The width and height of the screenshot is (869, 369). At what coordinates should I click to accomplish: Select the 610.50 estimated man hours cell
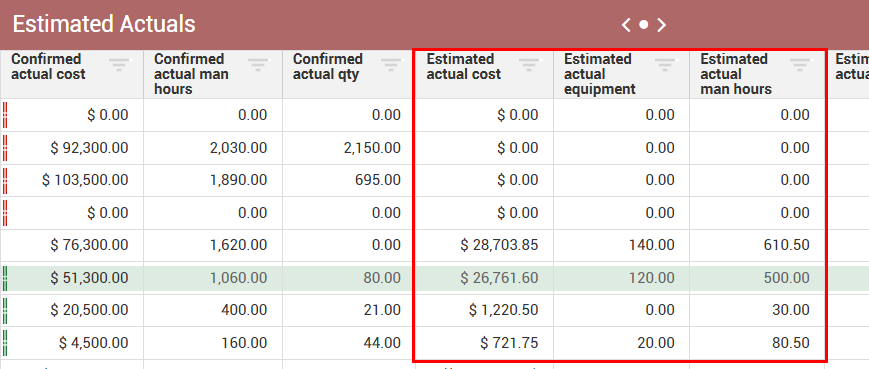[x=757, y=245]
